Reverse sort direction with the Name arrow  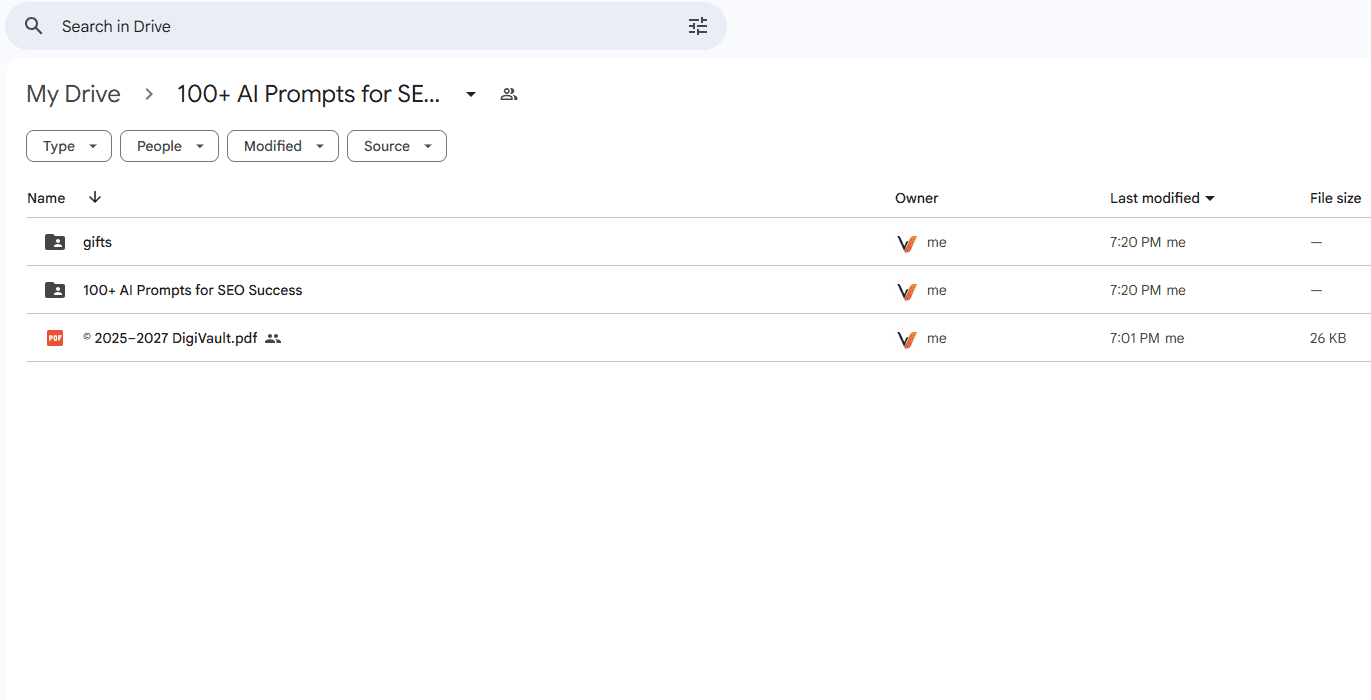coord(95,197)
